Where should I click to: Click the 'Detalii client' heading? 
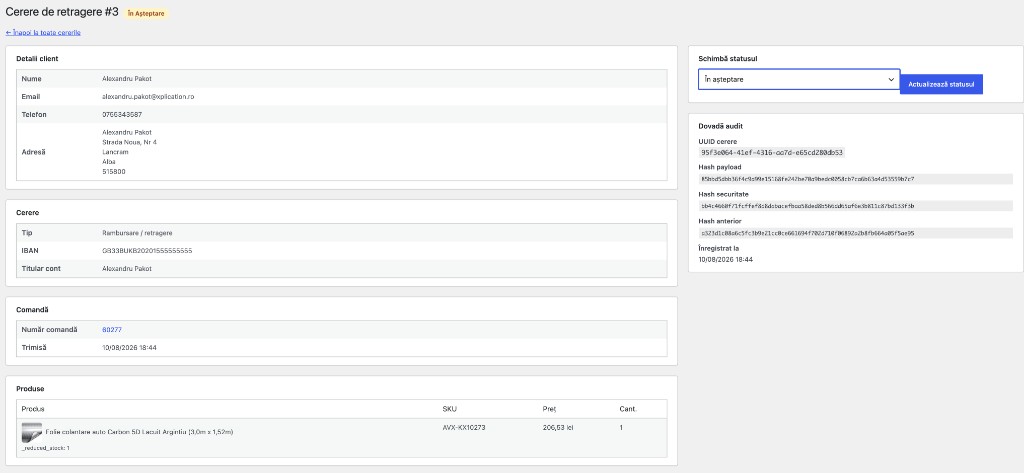coord(37,59)
